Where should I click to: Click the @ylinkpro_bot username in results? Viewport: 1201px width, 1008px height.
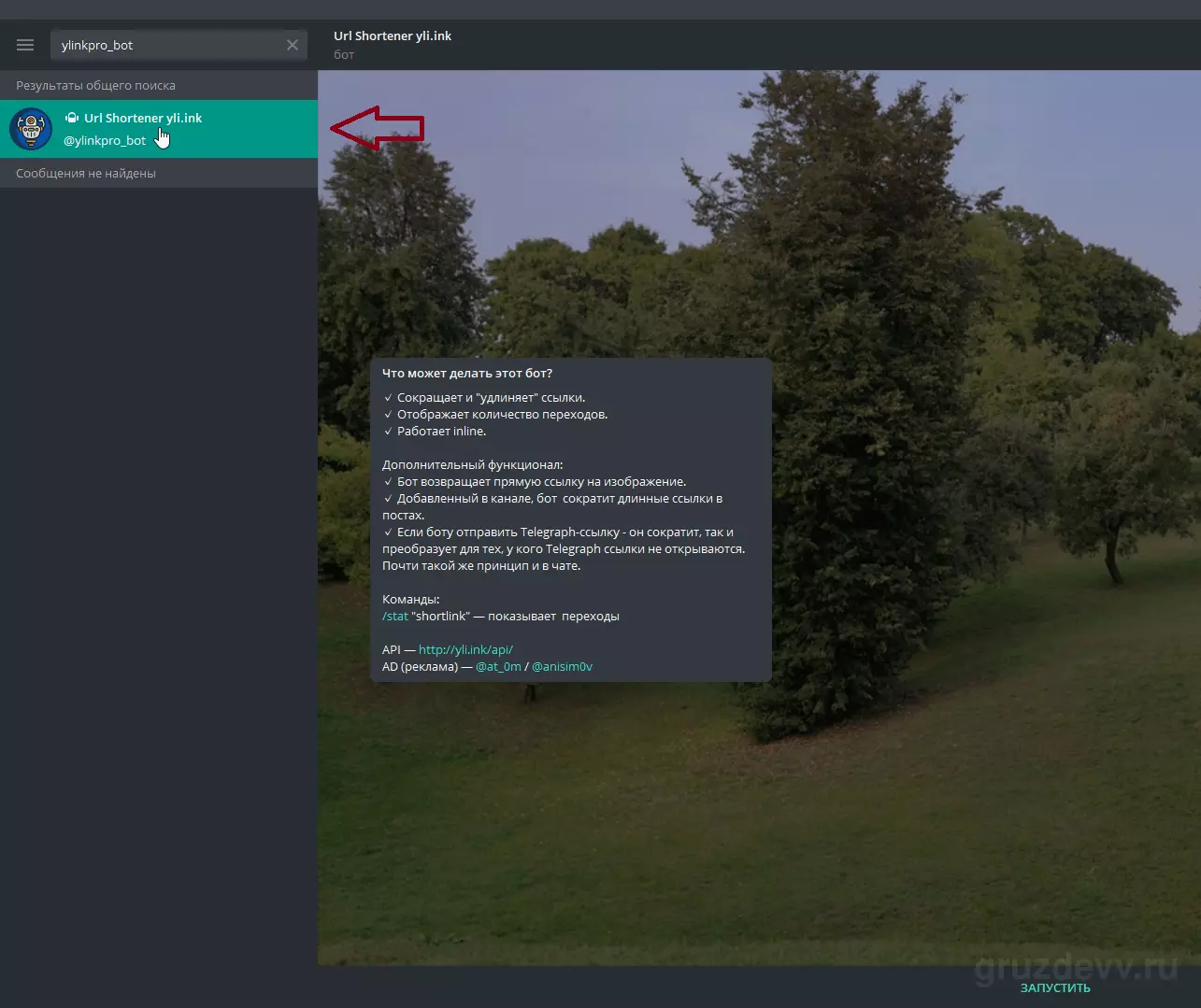tap(105, 140)
